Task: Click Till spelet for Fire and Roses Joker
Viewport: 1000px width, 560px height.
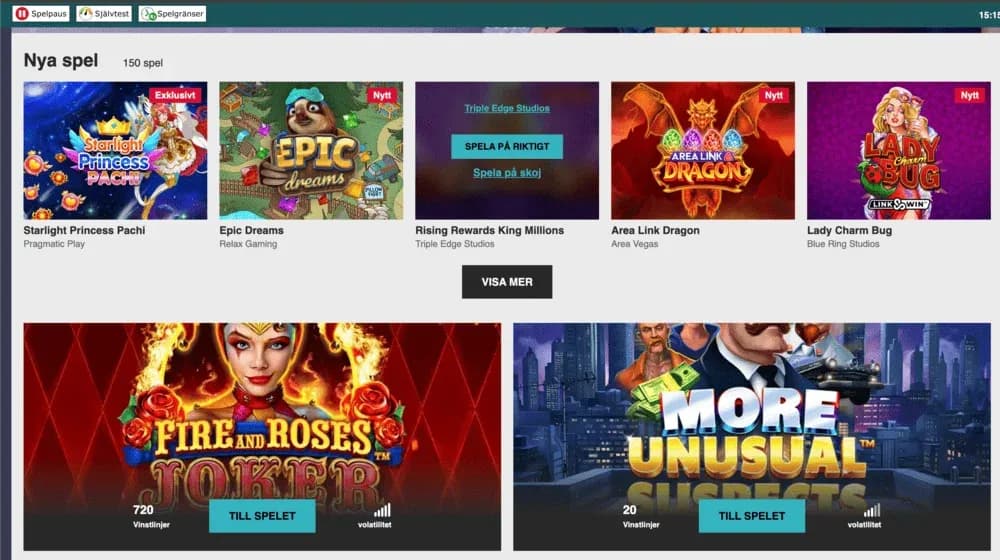Action: 262,516
